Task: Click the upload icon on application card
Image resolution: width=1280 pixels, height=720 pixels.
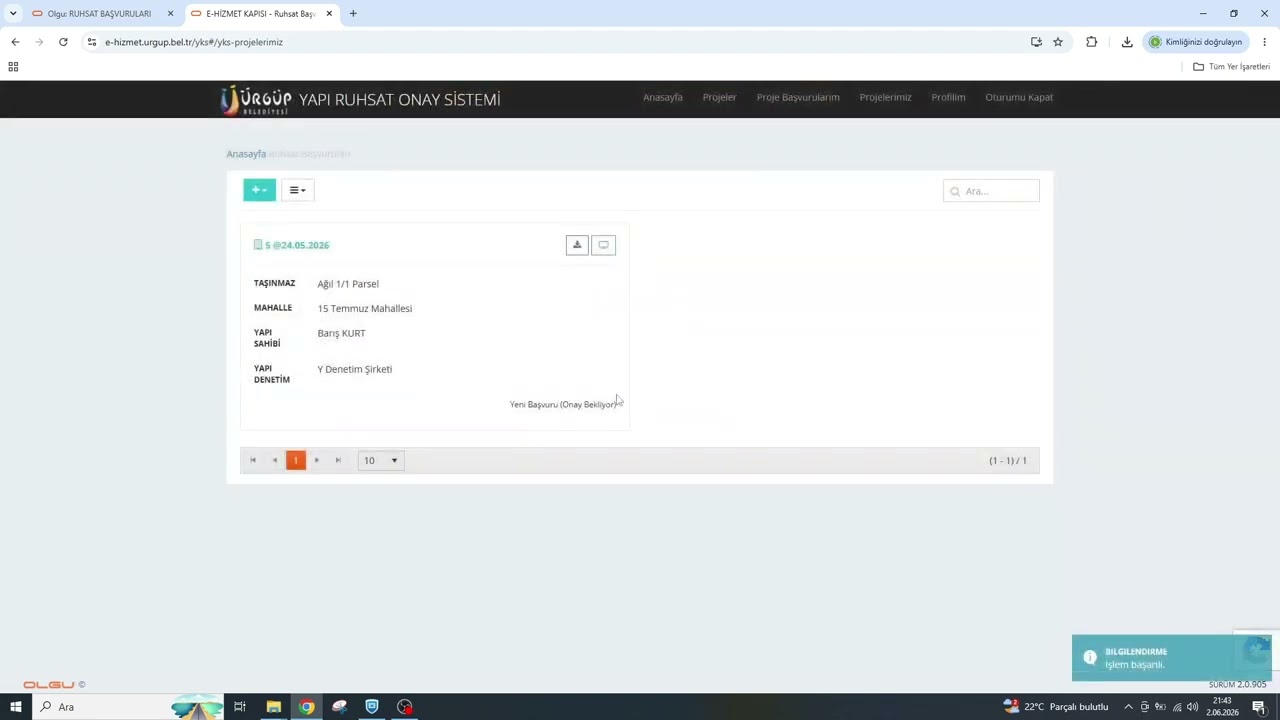Action: click(x=577, y=245)
